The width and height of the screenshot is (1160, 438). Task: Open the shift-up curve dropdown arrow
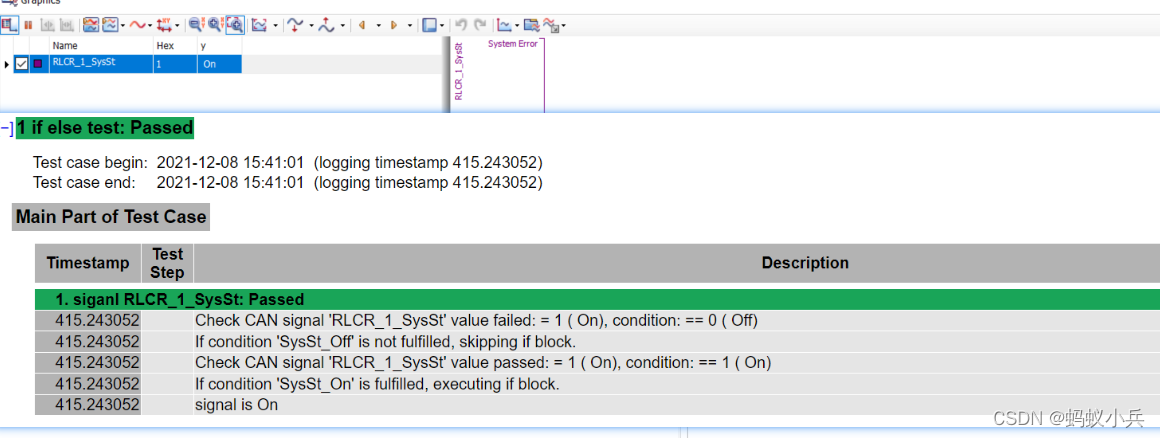coord(343,26)
